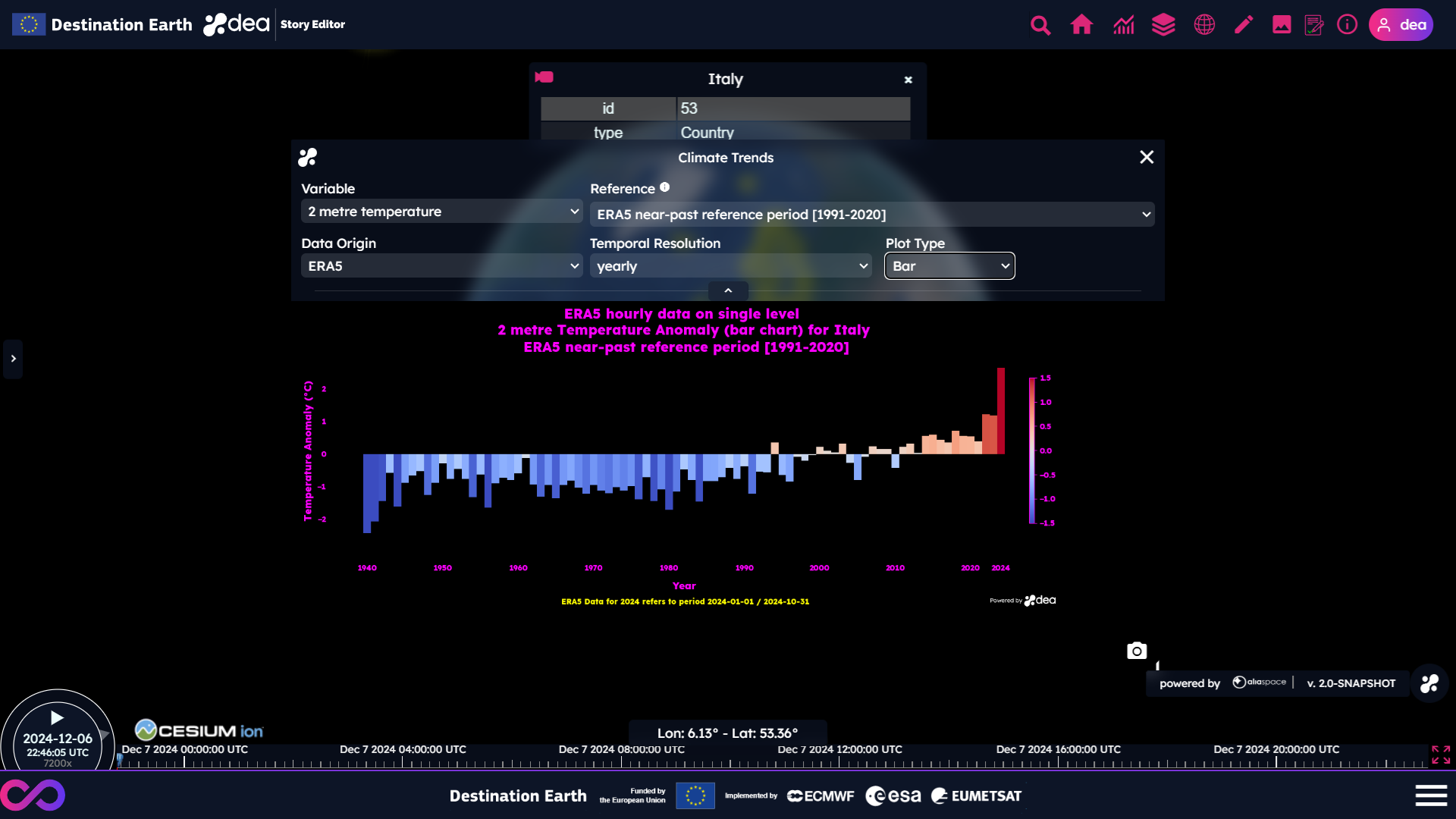Click timeline at Dec 7 12:00:00 UTC
The height and width of the screenshot is (819, 1456).
click(x=839, y=761)
